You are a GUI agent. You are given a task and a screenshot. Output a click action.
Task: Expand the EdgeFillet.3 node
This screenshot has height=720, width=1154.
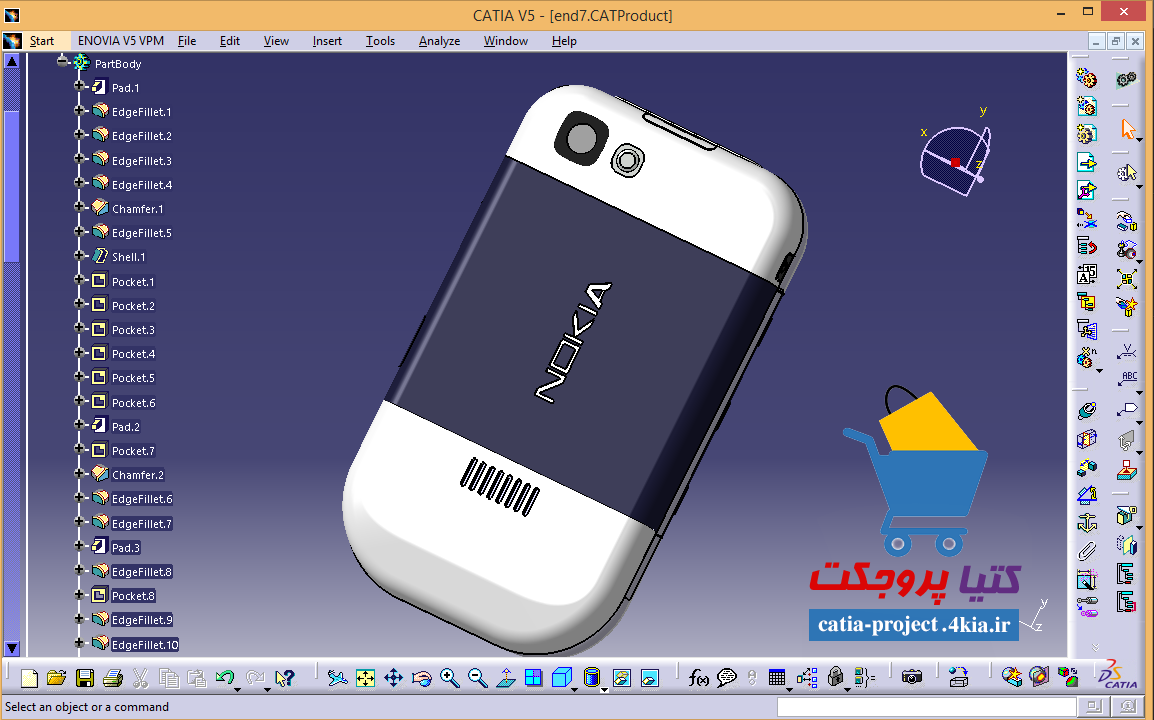80,159
